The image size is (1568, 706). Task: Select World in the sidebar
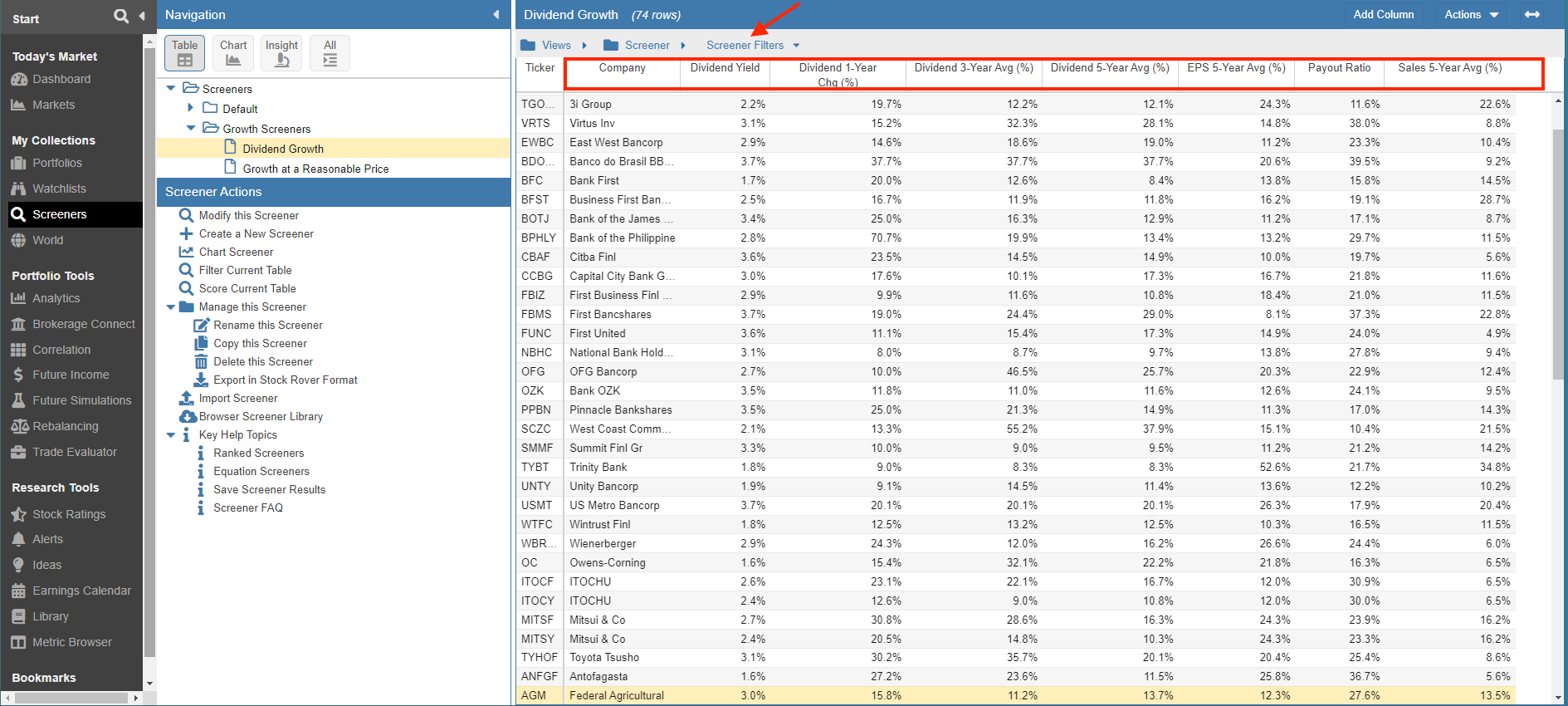click(47, 240)
